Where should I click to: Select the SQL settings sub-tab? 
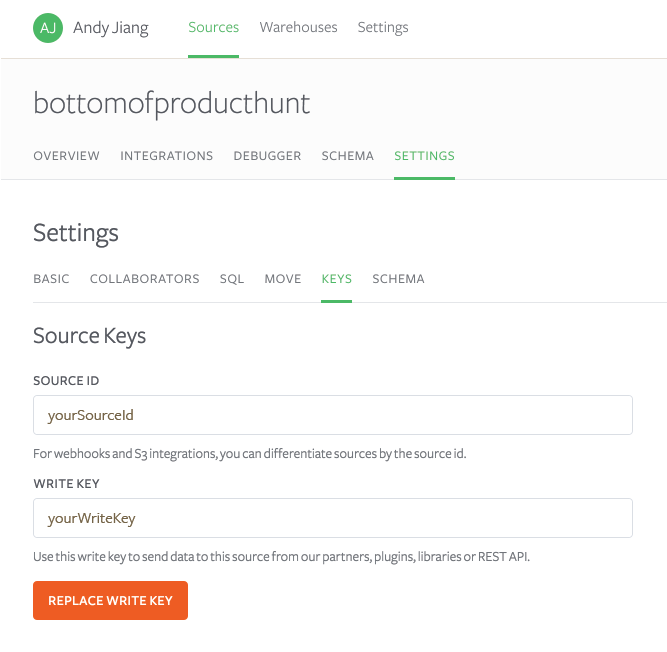tap(232, 279)
